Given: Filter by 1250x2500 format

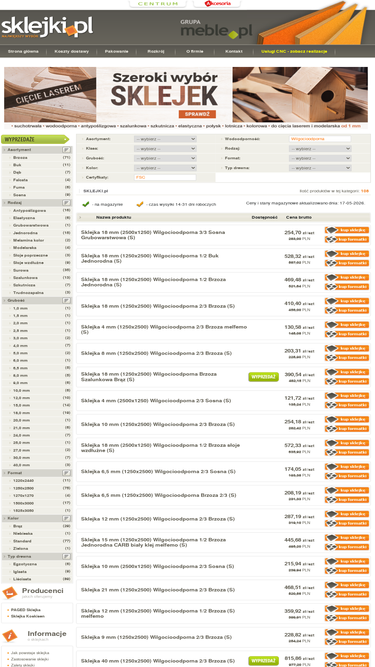Looking at the screenshot, I should [x=23, y=488].
